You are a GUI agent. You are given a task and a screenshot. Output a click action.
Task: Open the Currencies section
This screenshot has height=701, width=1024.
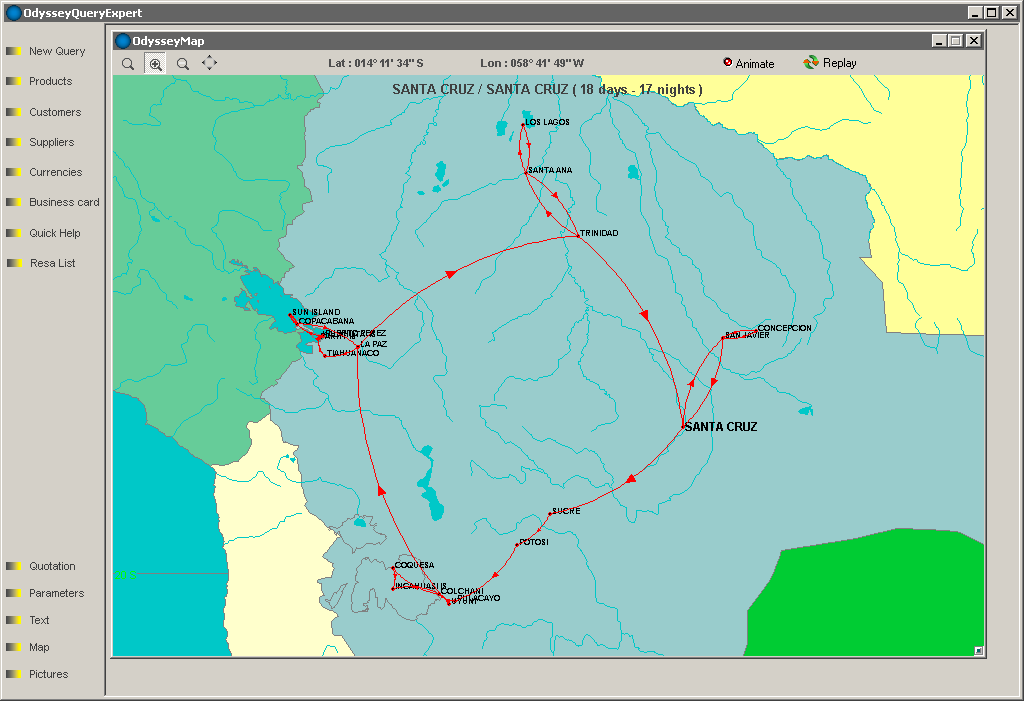(55, 172)
